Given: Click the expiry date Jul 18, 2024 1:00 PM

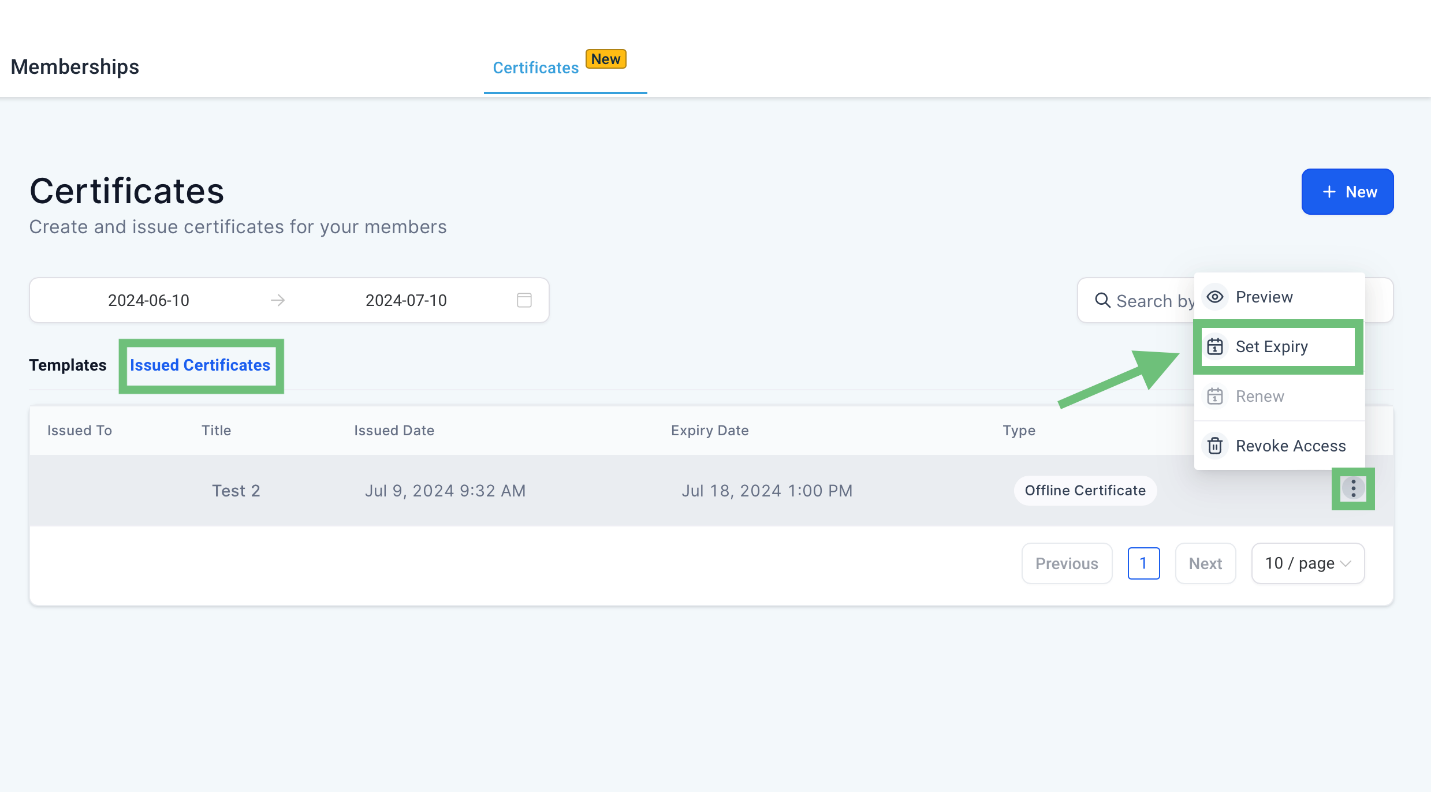Looking at the screenshot, I should pyautogui.click(x=767, y=491).
